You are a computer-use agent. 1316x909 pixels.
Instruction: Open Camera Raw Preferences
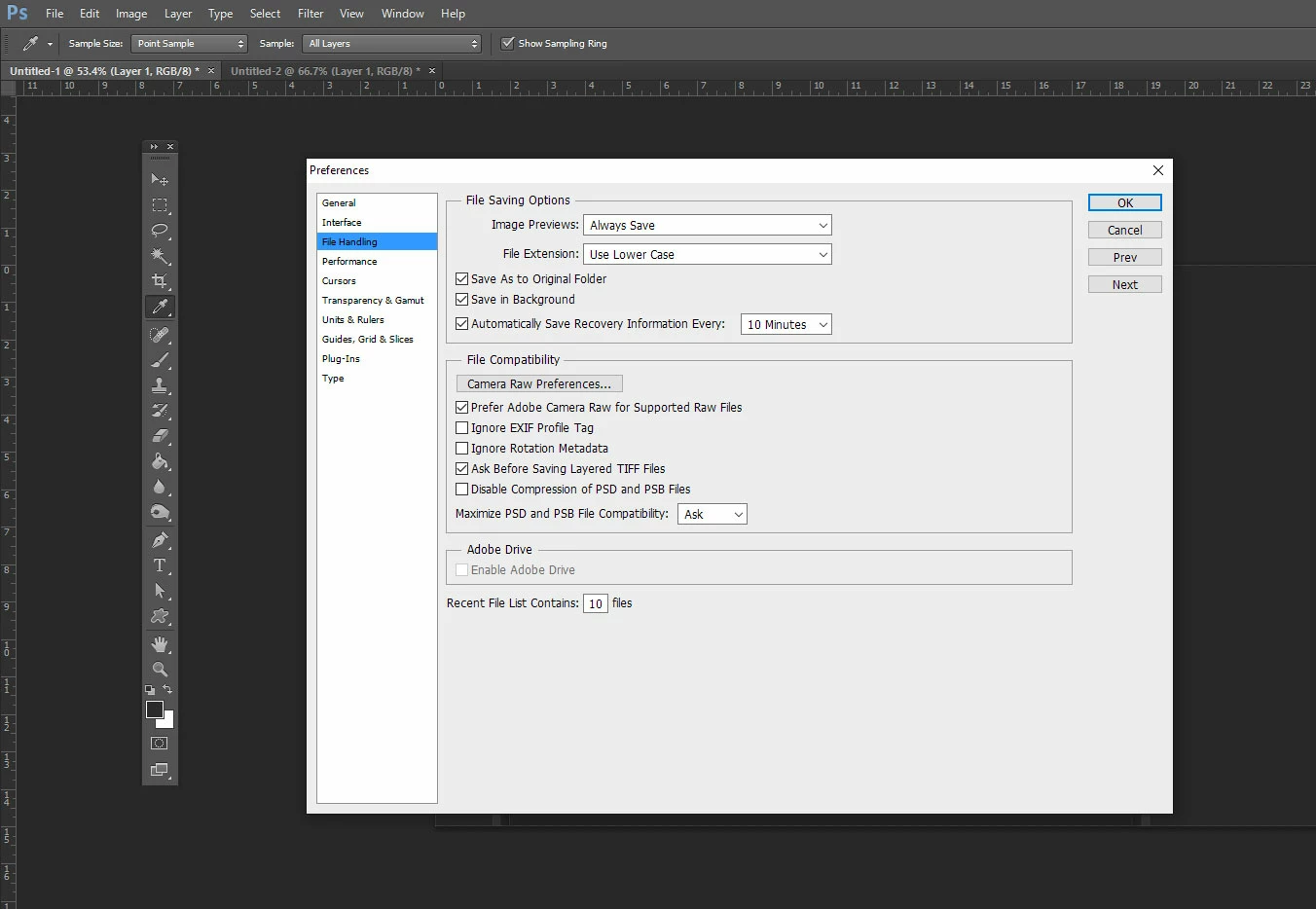point(539,384)
